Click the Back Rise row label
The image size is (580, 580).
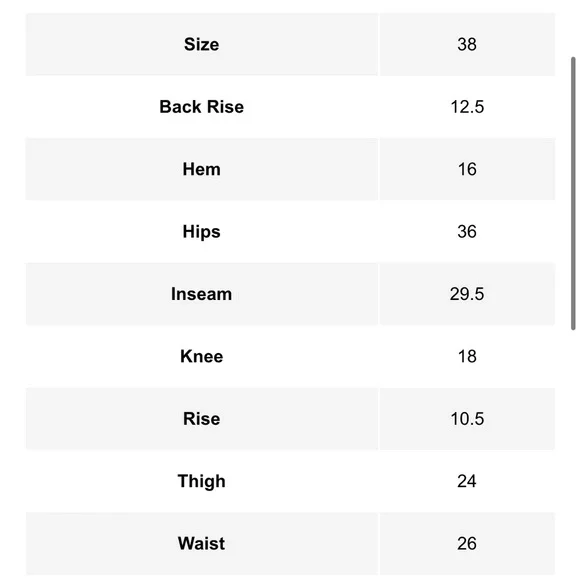click(202, 107)
